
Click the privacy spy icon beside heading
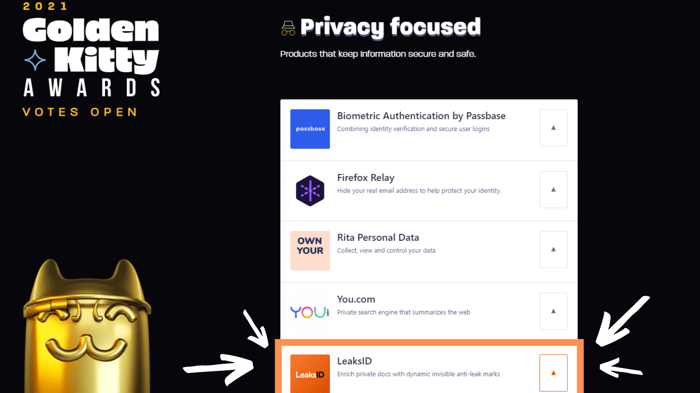click(x=288, y=28)
